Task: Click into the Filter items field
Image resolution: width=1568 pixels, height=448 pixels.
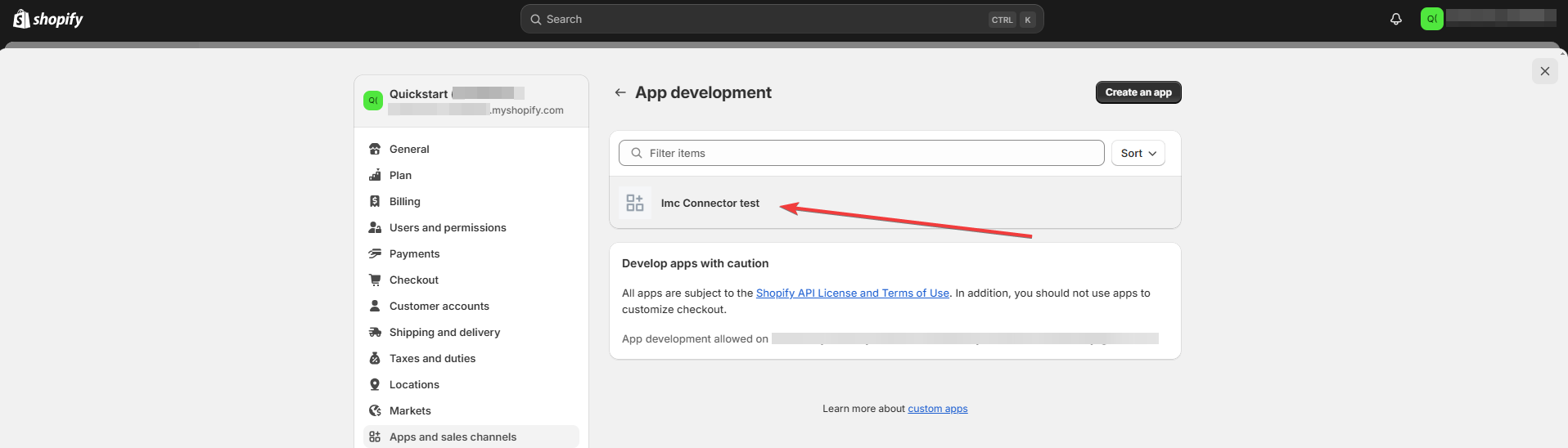Action: coord(867,153)
